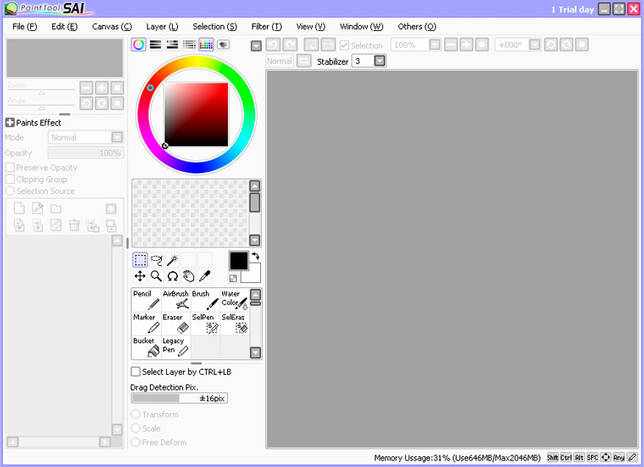Select the Rotate view tool
Image resolution: width=644 pixels, height=467 pixels.
(172, 276)
